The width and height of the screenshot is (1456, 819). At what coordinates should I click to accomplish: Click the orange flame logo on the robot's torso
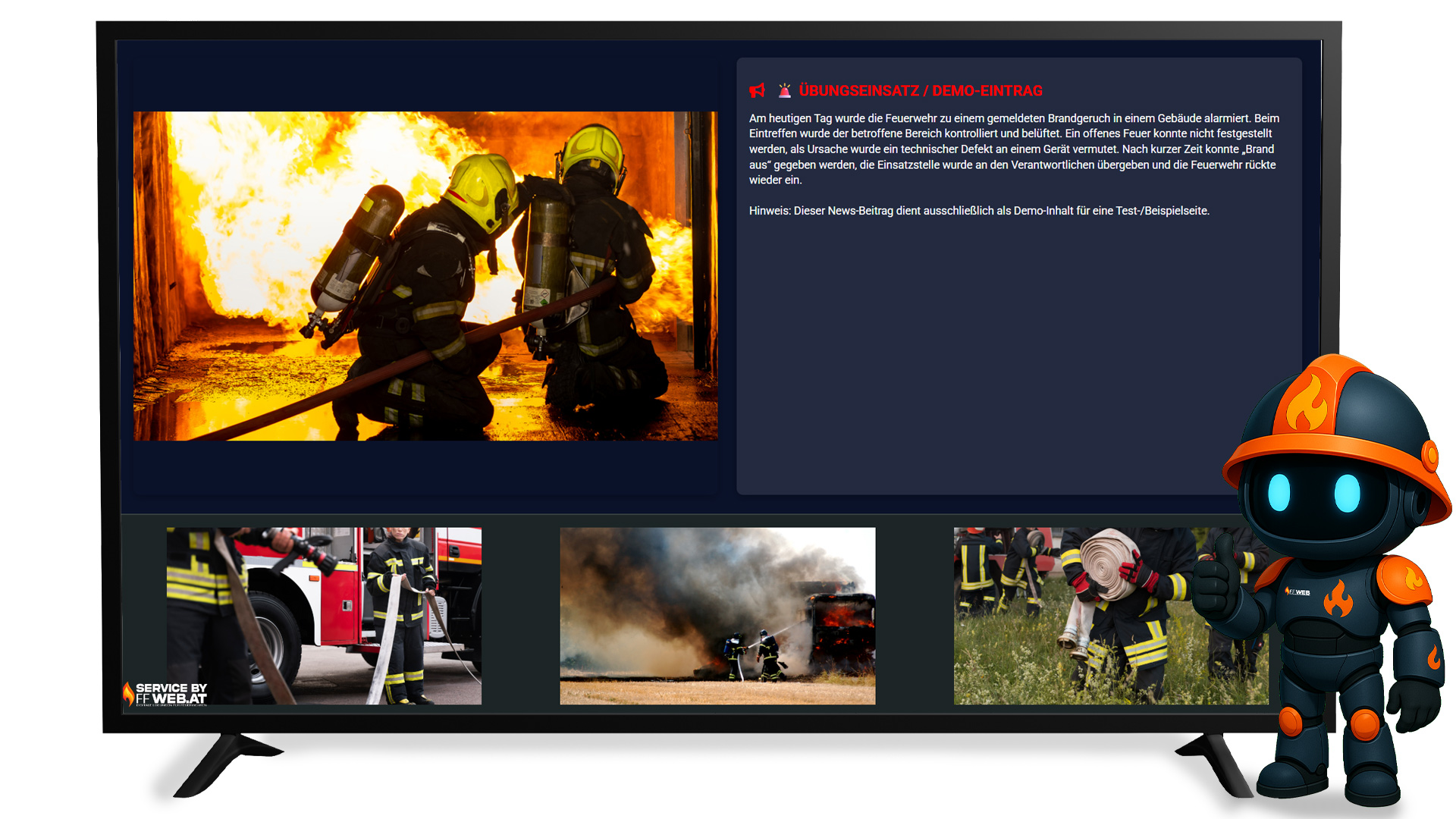1338,599
